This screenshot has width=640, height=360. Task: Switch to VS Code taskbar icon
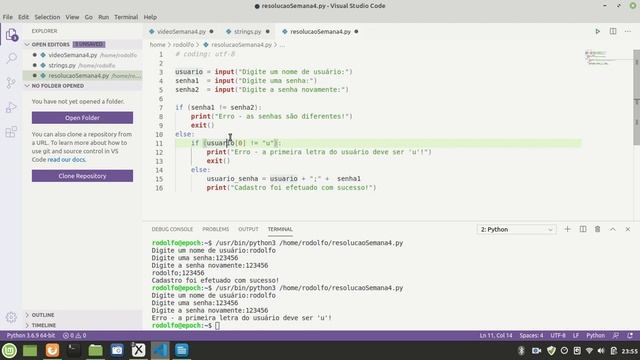160,350
